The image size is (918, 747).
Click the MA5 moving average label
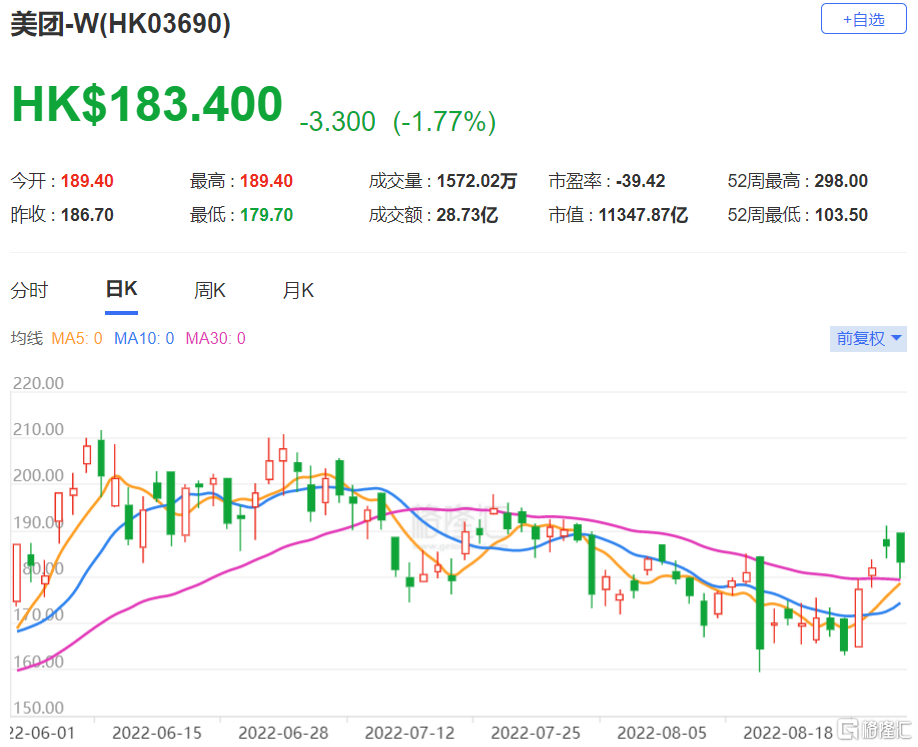(77, 338)
